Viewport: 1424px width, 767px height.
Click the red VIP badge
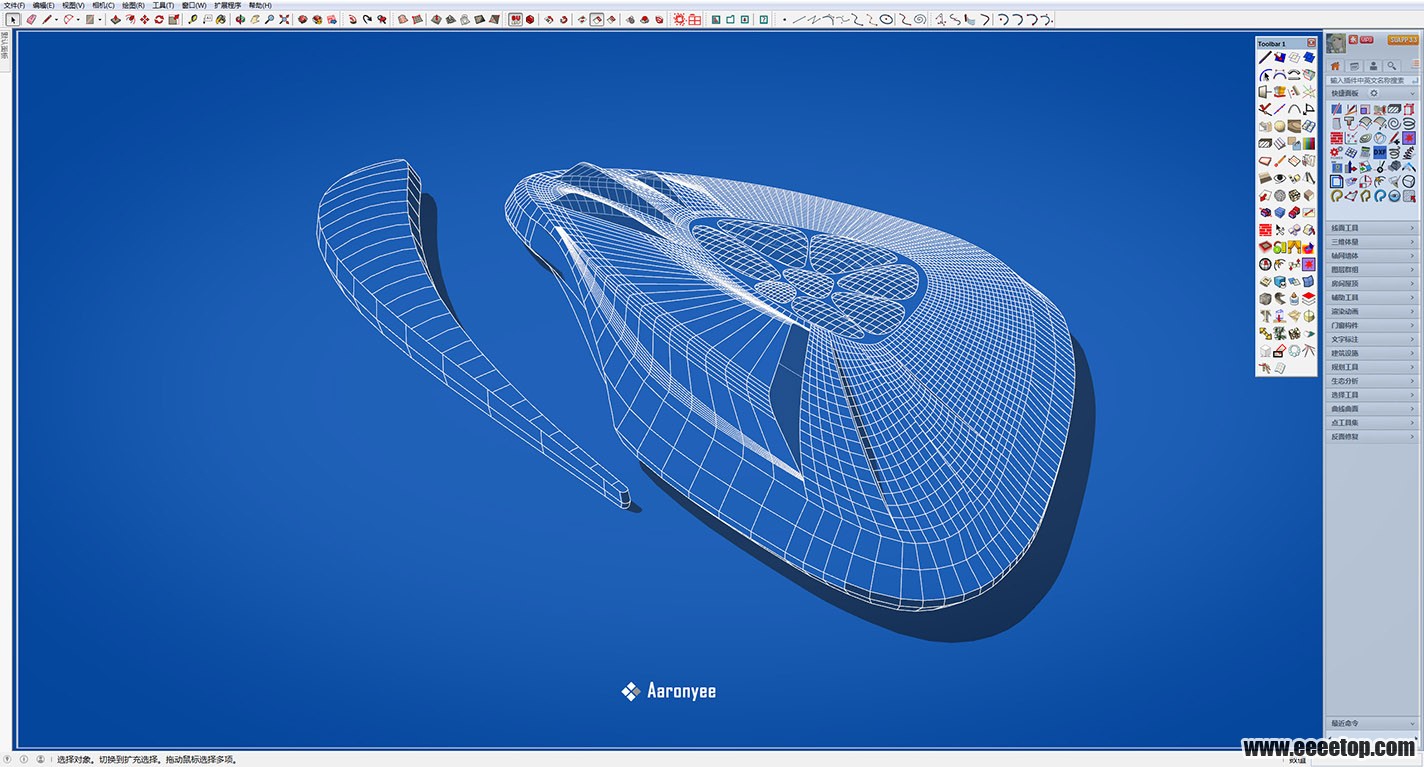coord(1366,40)
